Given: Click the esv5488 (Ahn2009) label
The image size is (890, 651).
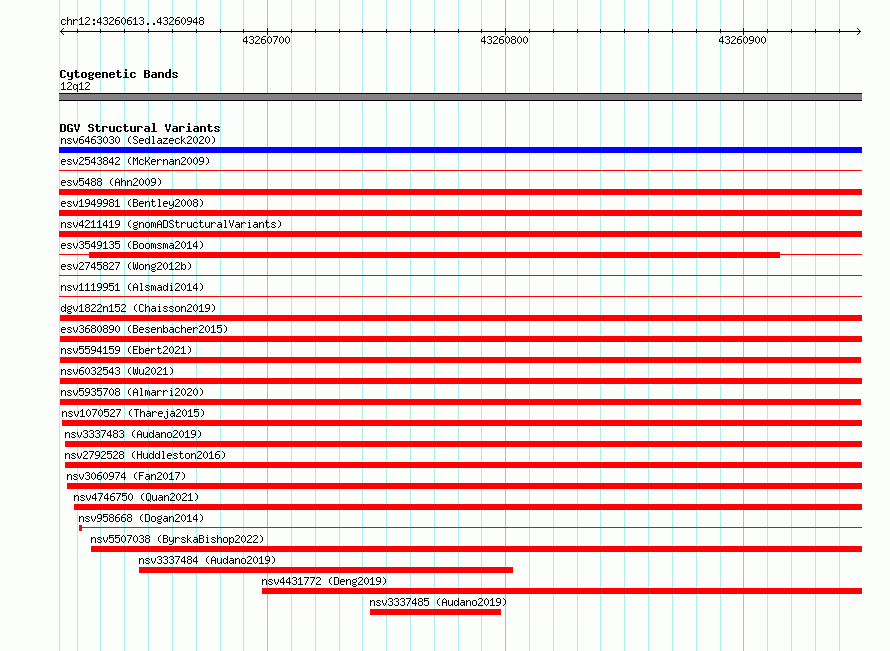Looking at the screenshot, I should [111, 182].
